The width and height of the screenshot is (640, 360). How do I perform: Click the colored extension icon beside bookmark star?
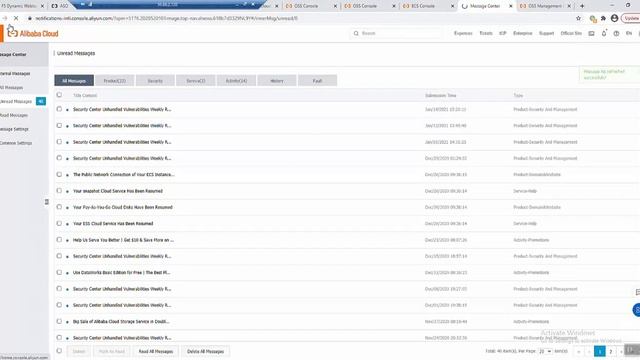(593, 18)
